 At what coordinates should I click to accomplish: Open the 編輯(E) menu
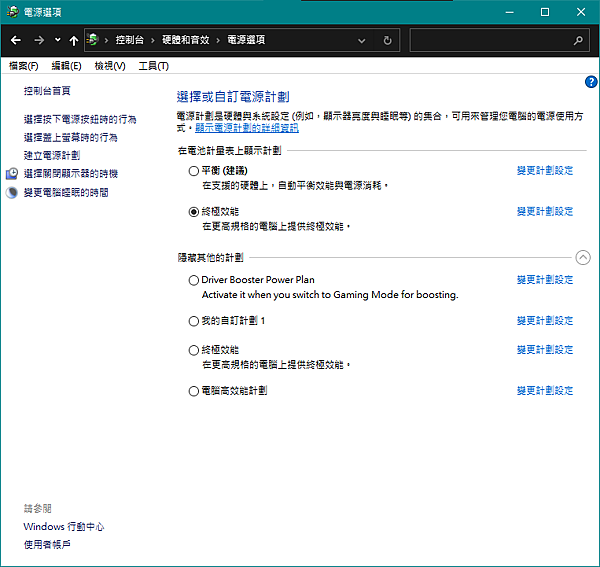(66, 66)
